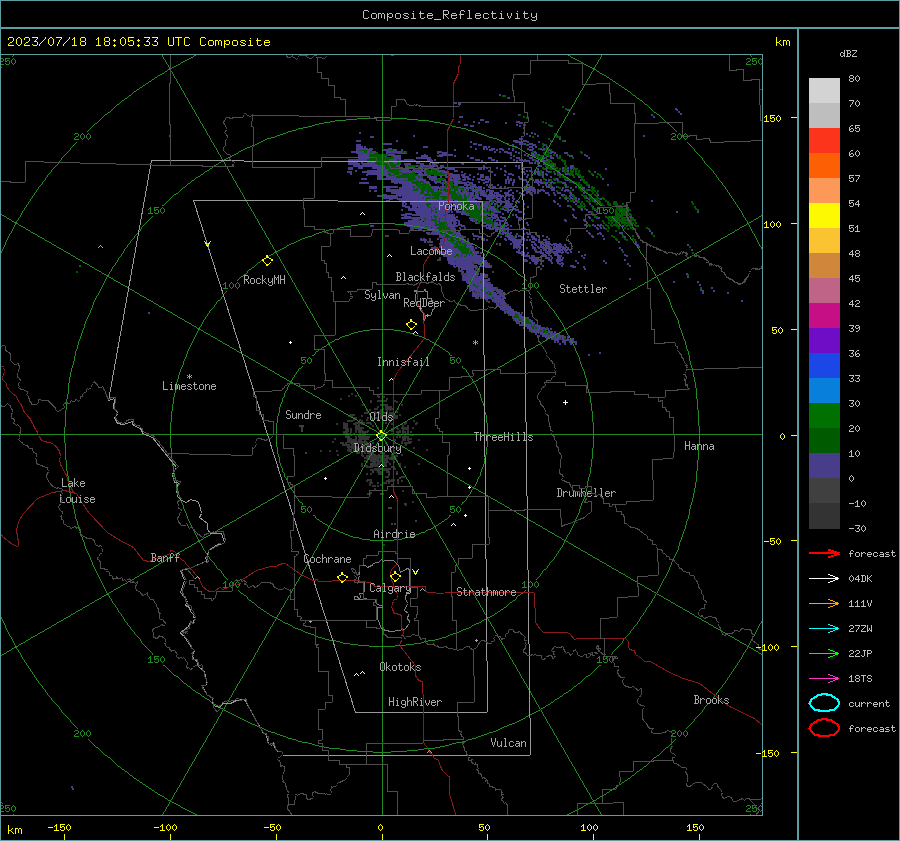Select the 30 dBZ green color swatch
The image size is (900, 841).
point(824,416)
